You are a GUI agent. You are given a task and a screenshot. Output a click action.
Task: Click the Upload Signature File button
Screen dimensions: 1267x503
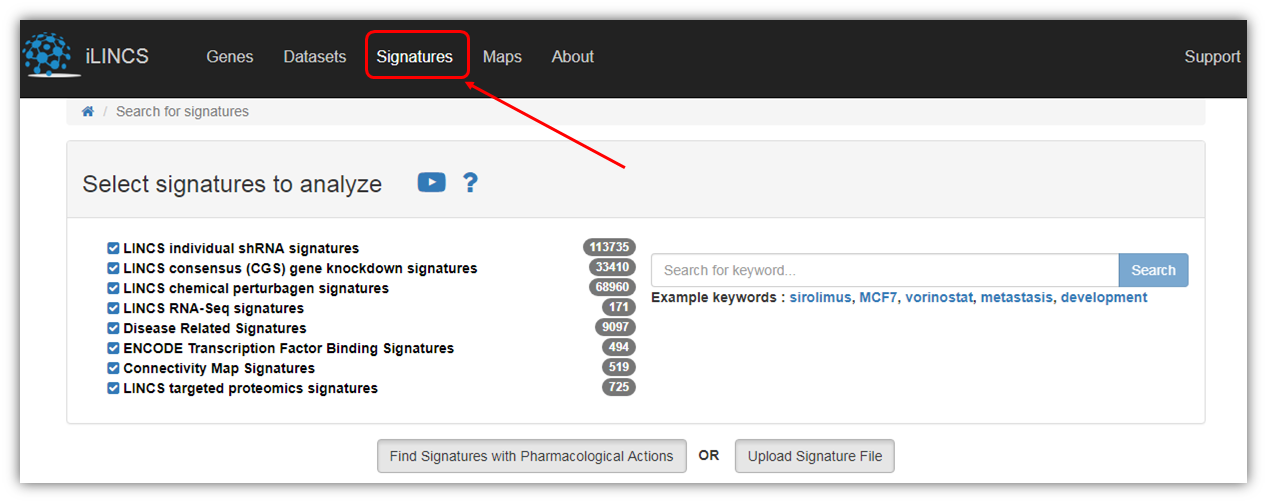815,456
